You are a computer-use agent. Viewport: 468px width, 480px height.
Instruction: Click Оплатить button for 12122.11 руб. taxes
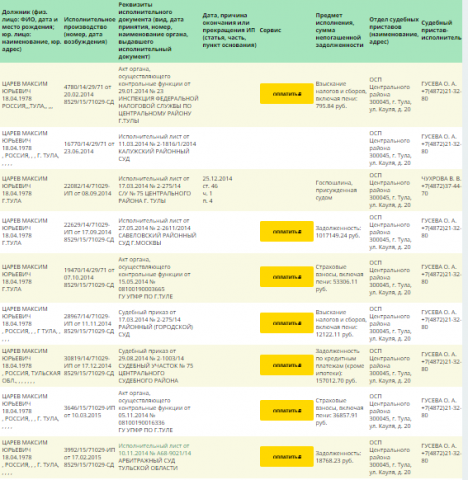pyautogui.click(x=286, y=323)
